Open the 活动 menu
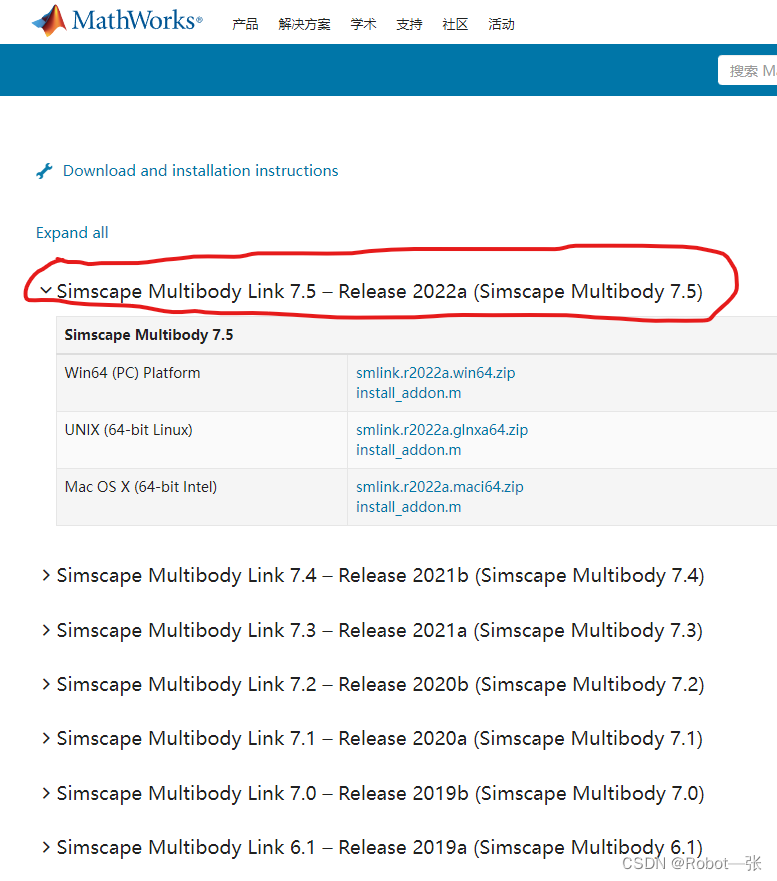The image size is (777, 881). point(501,24)
